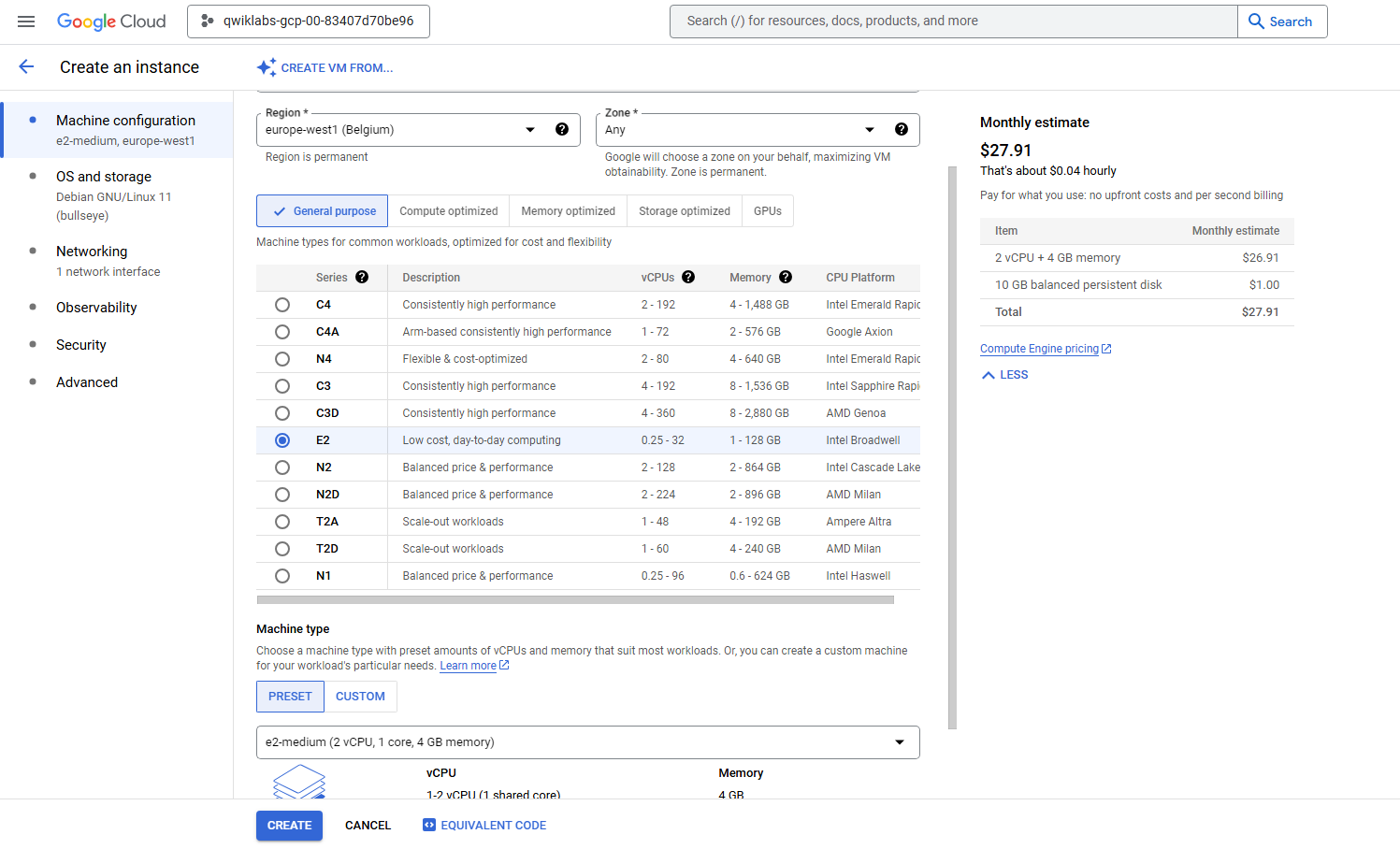Select the C3 series radio button
This screenshot has width=1400, height=849.
[x=282, y=386]
